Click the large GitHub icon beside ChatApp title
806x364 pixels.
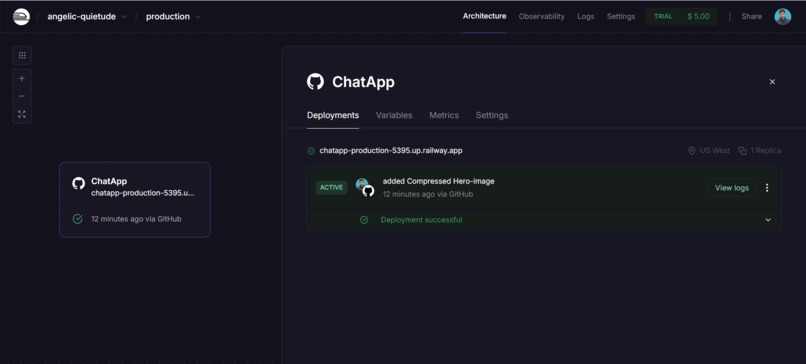[315, 82]
